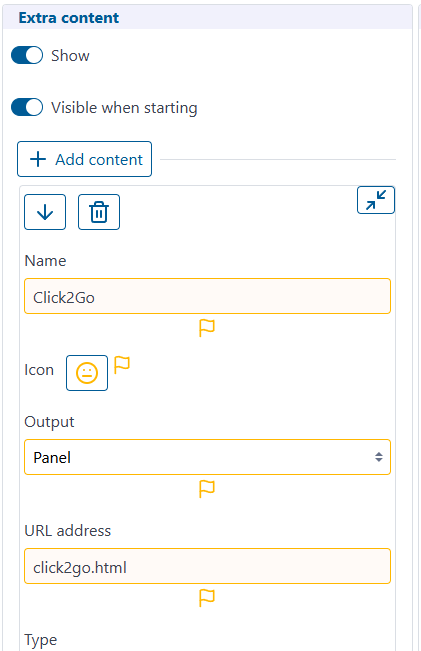
Task: Turn off the Show toggle
Action: coord(27,55)
